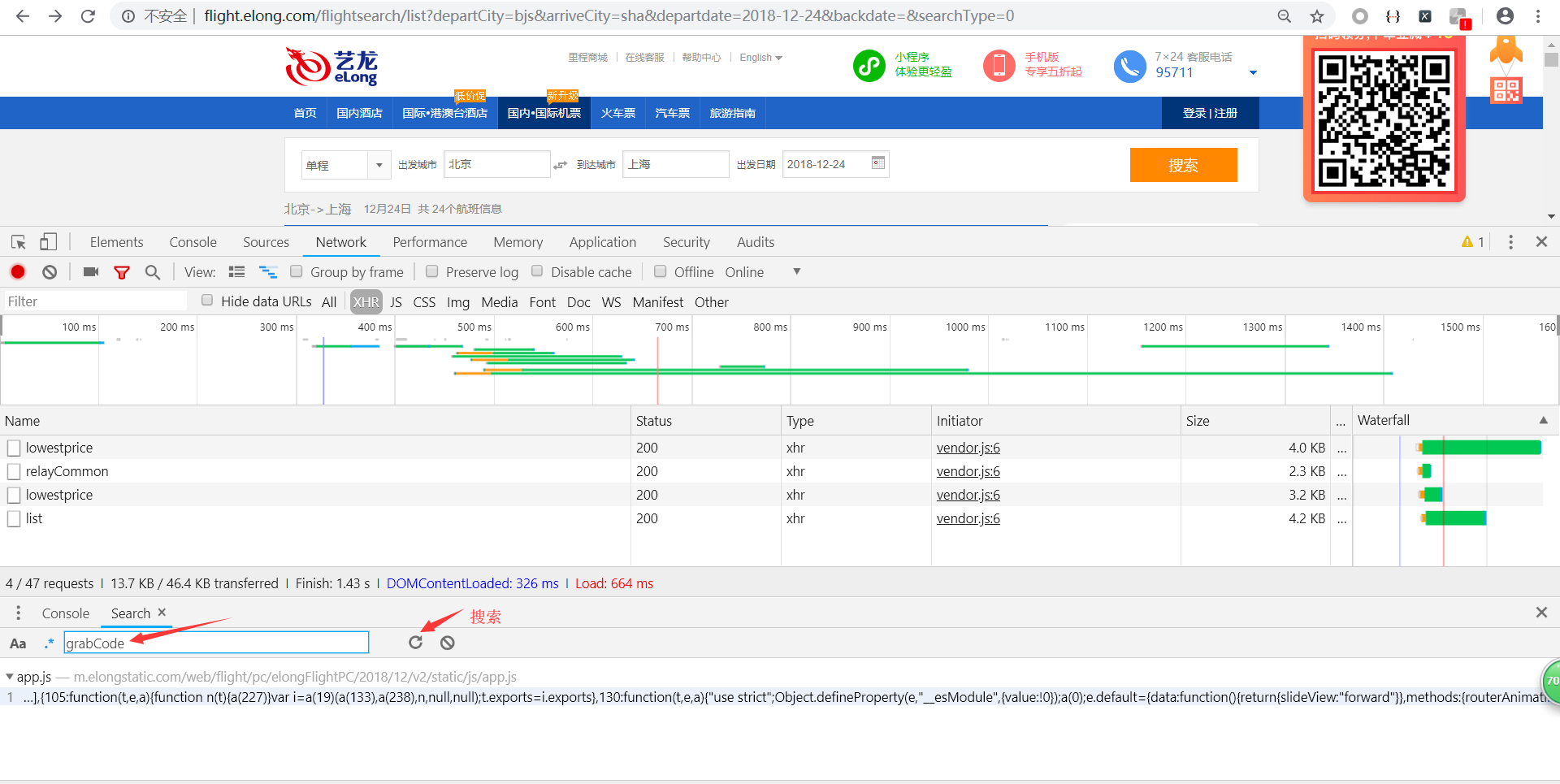Open the page vertical scrollbar down arrow

pos(1551,217)
